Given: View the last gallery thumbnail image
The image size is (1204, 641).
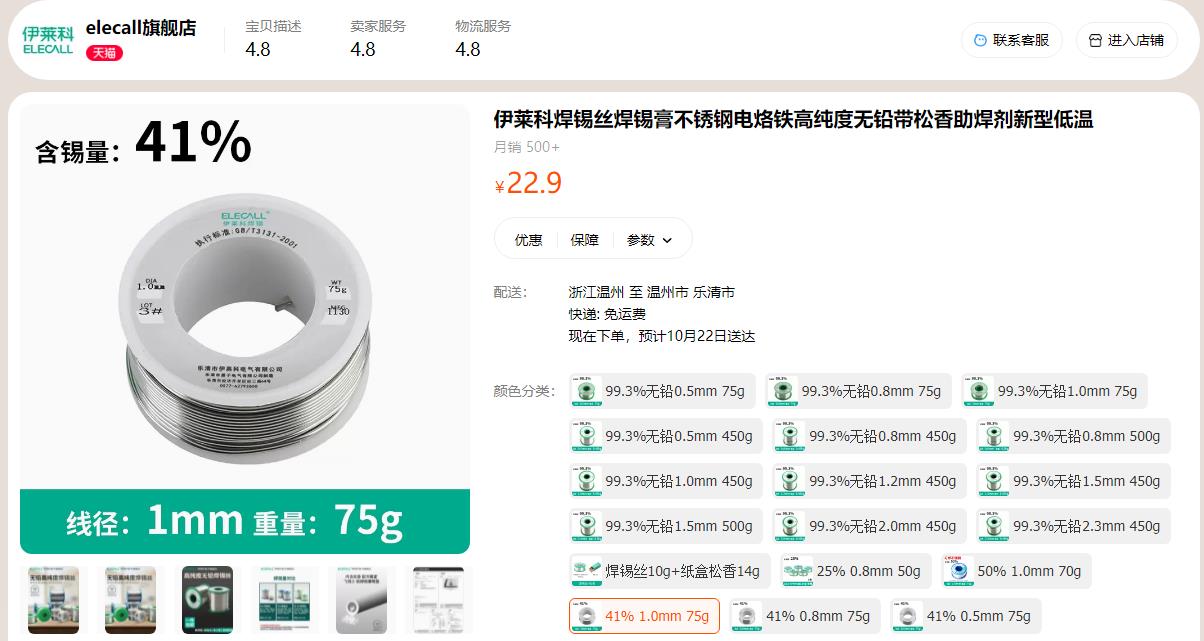Looking at the screenshot, I should (439, 600).
